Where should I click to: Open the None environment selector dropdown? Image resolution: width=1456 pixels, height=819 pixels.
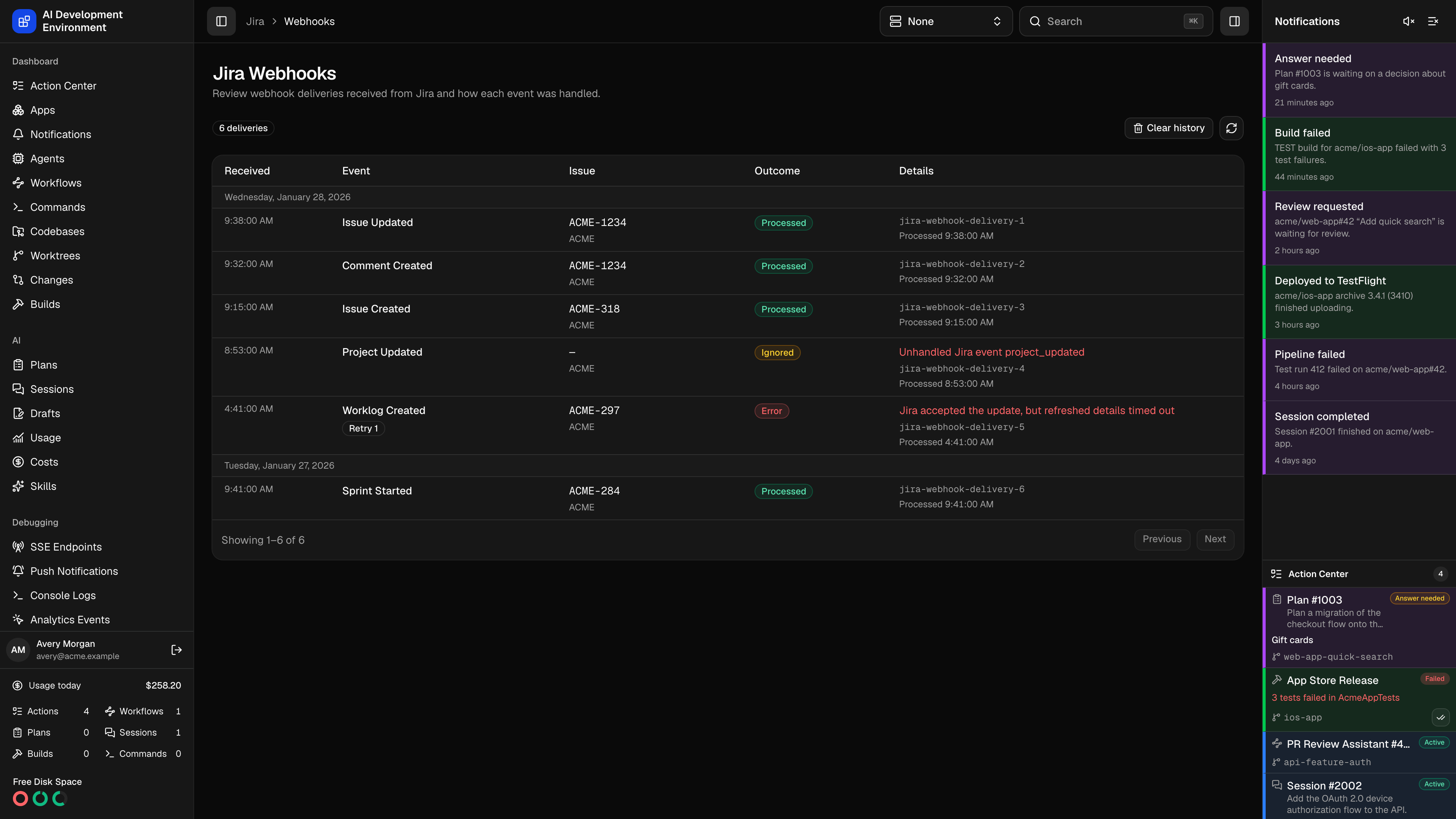(x=946, y=21)
